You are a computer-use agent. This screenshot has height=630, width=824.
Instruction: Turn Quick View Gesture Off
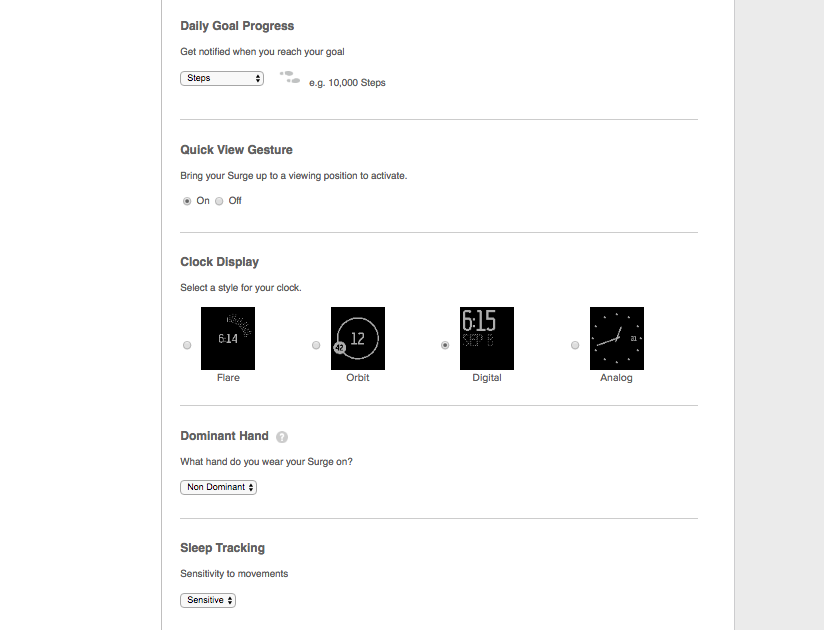219,201
